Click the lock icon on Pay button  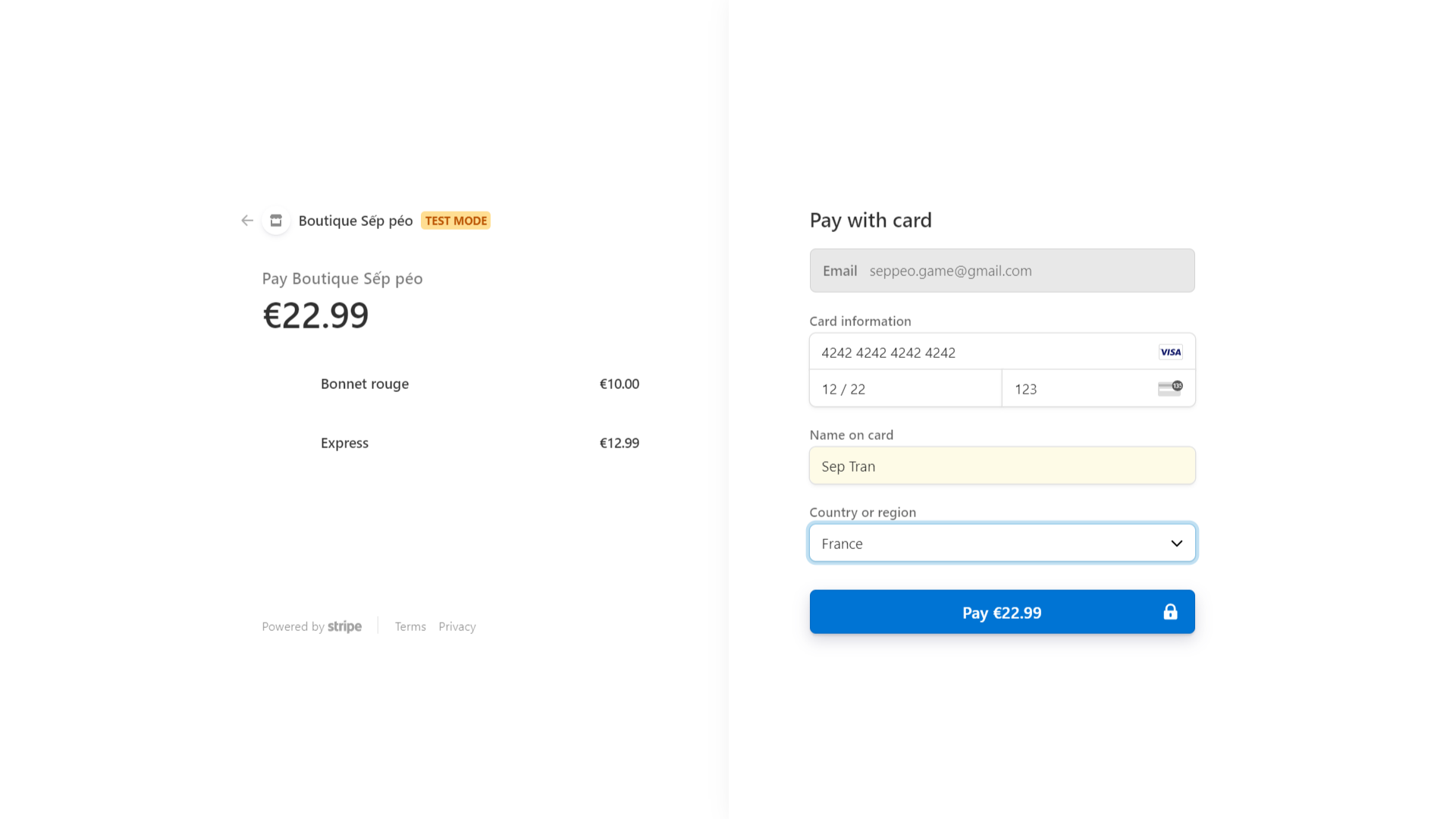[x=1170, y=612]
